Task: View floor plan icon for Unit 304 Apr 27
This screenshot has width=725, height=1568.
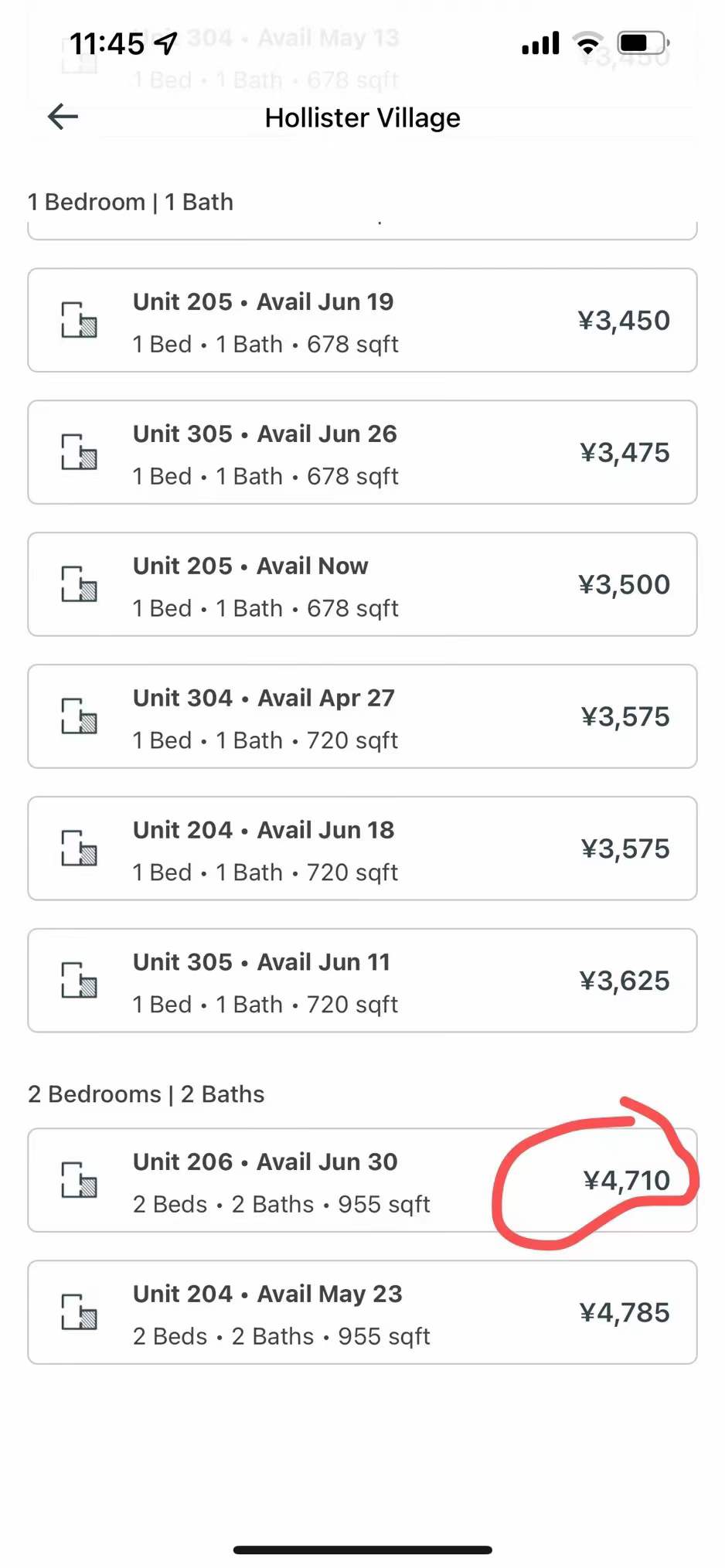Action: tap(79, 716)
